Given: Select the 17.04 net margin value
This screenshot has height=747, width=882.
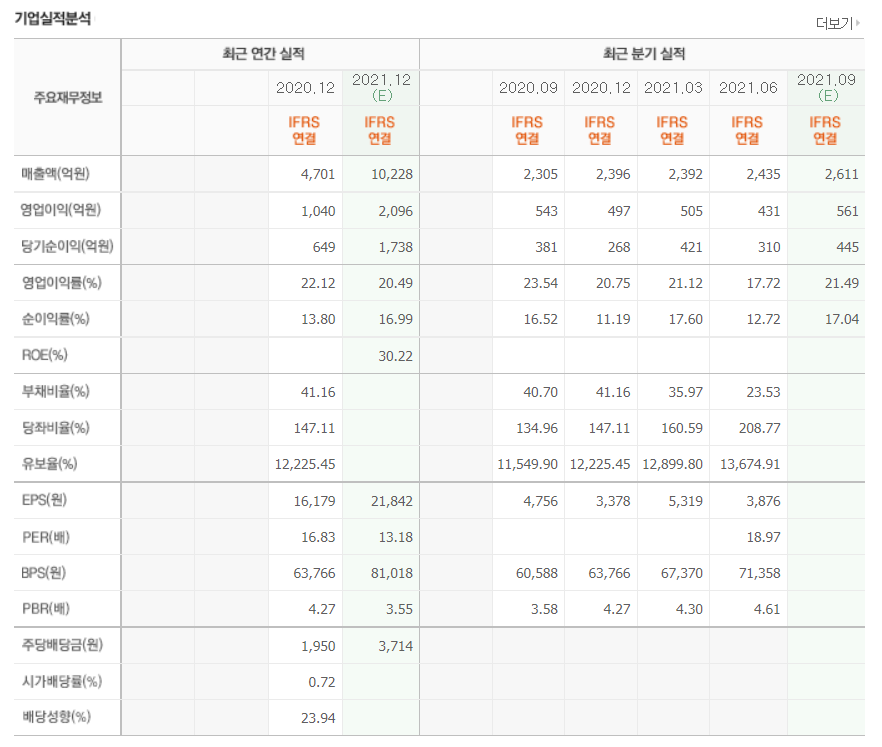Looking at the screenshot, I should coord(842,320).
